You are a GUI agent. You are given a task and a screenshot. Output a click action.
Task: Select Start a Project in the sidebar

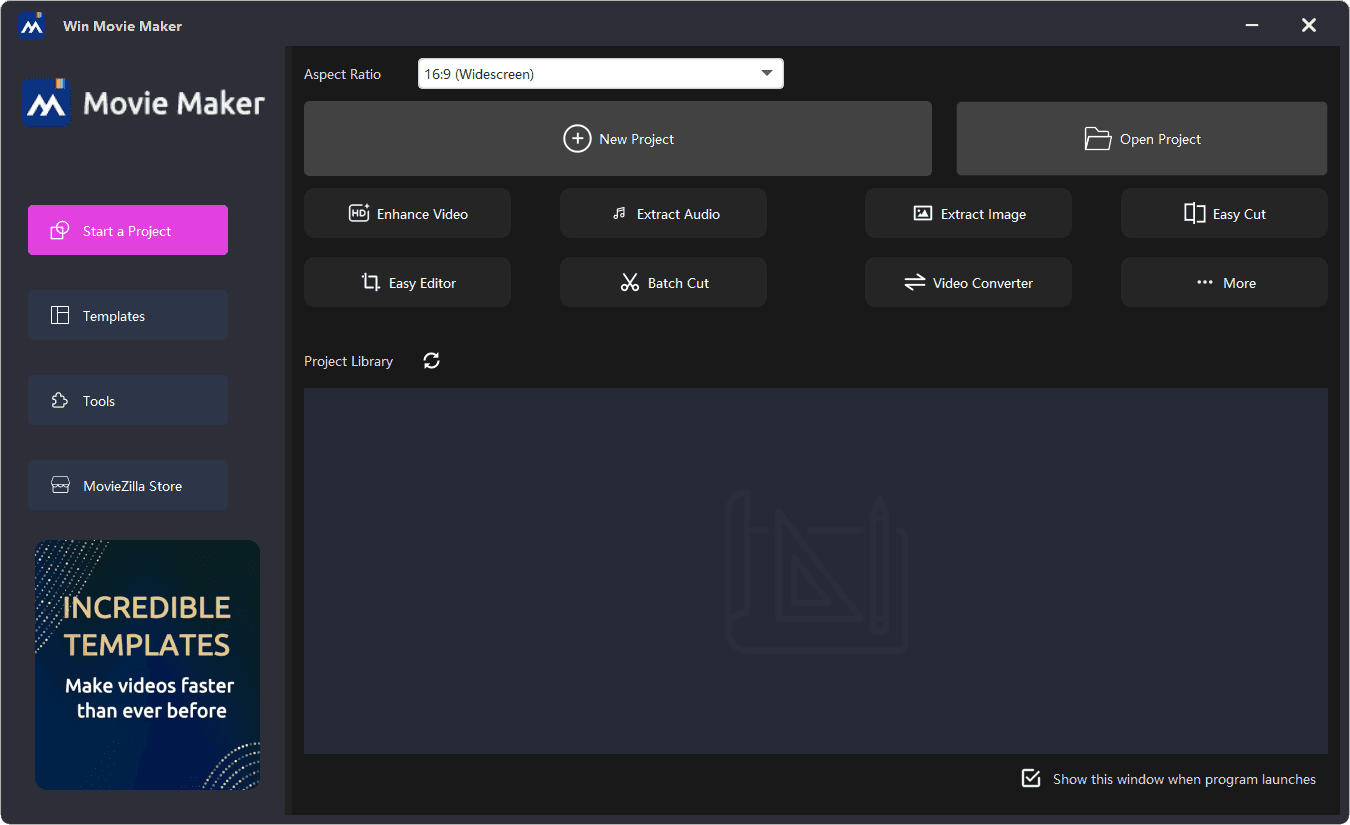coord(128,230)
